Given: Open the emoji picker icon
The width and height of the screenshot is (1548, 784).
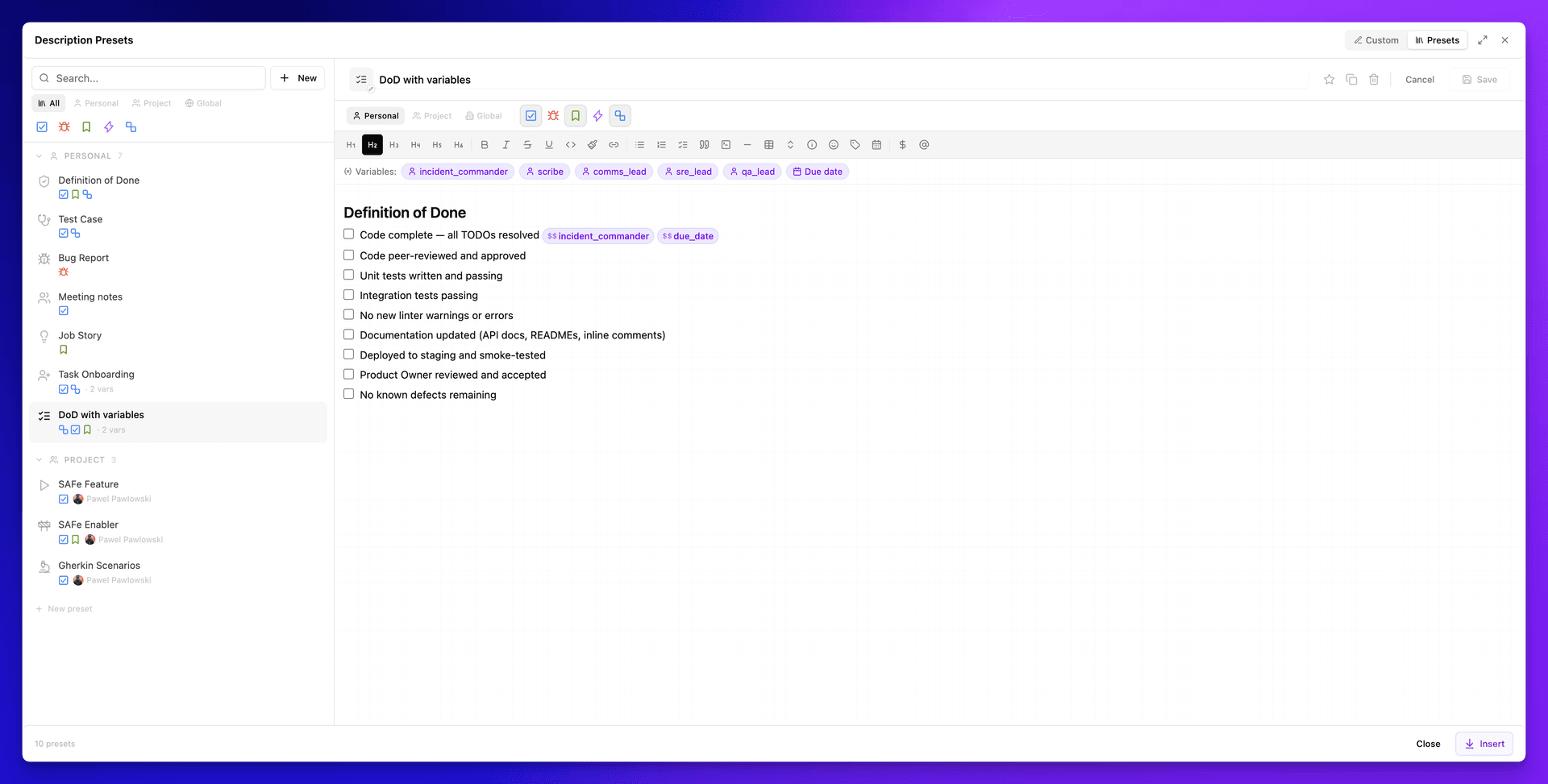Looking at the screenshot, I should (834, 144).
